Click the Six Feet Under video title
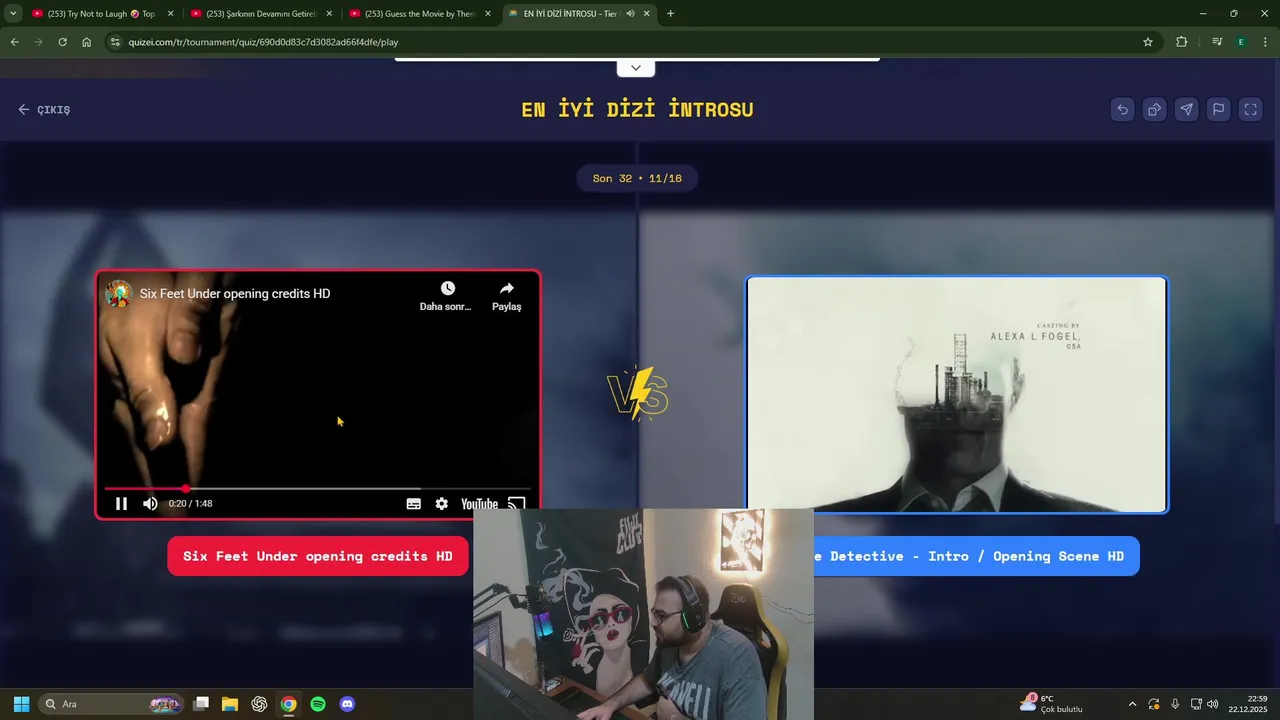 coord(235,294)
